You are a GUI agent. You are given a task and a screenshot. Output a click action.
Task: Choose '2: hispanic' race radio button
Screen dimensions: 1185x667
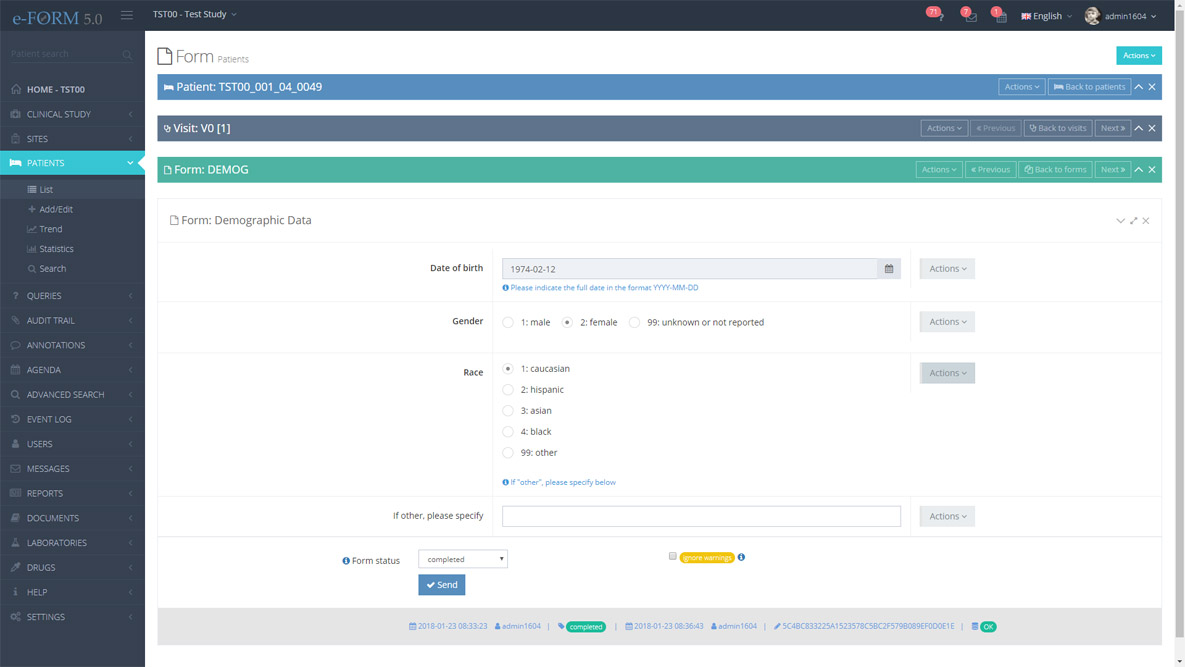[508, 390]
